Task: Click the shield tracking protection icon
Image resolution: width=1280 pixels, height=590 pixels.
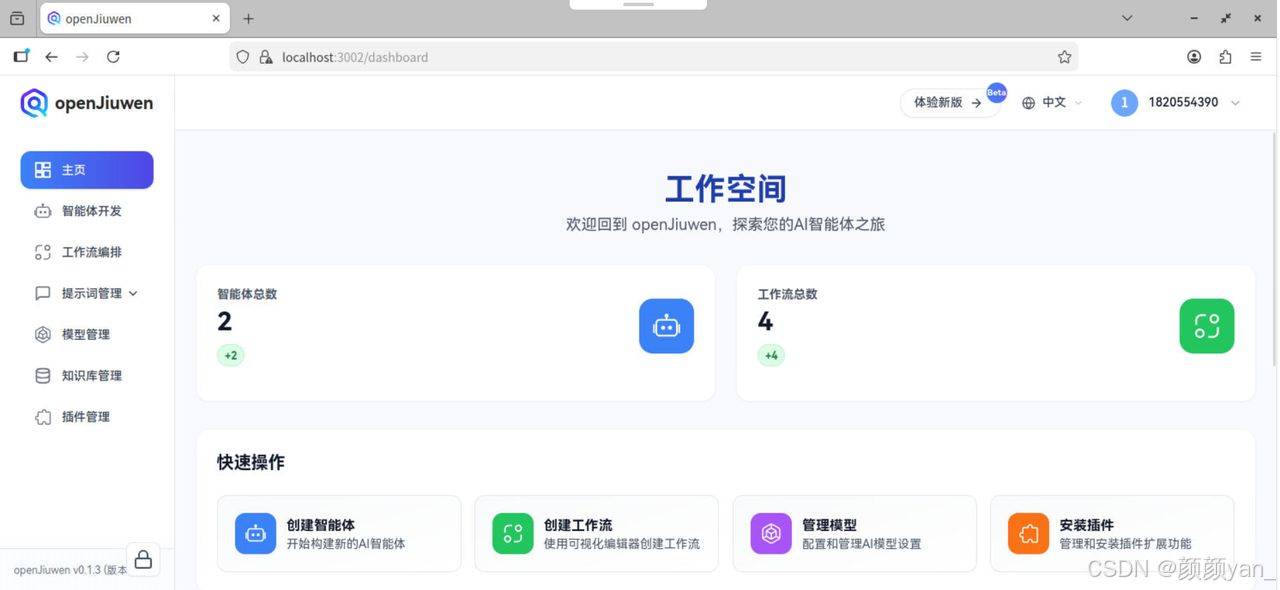Action: [243, 57]
